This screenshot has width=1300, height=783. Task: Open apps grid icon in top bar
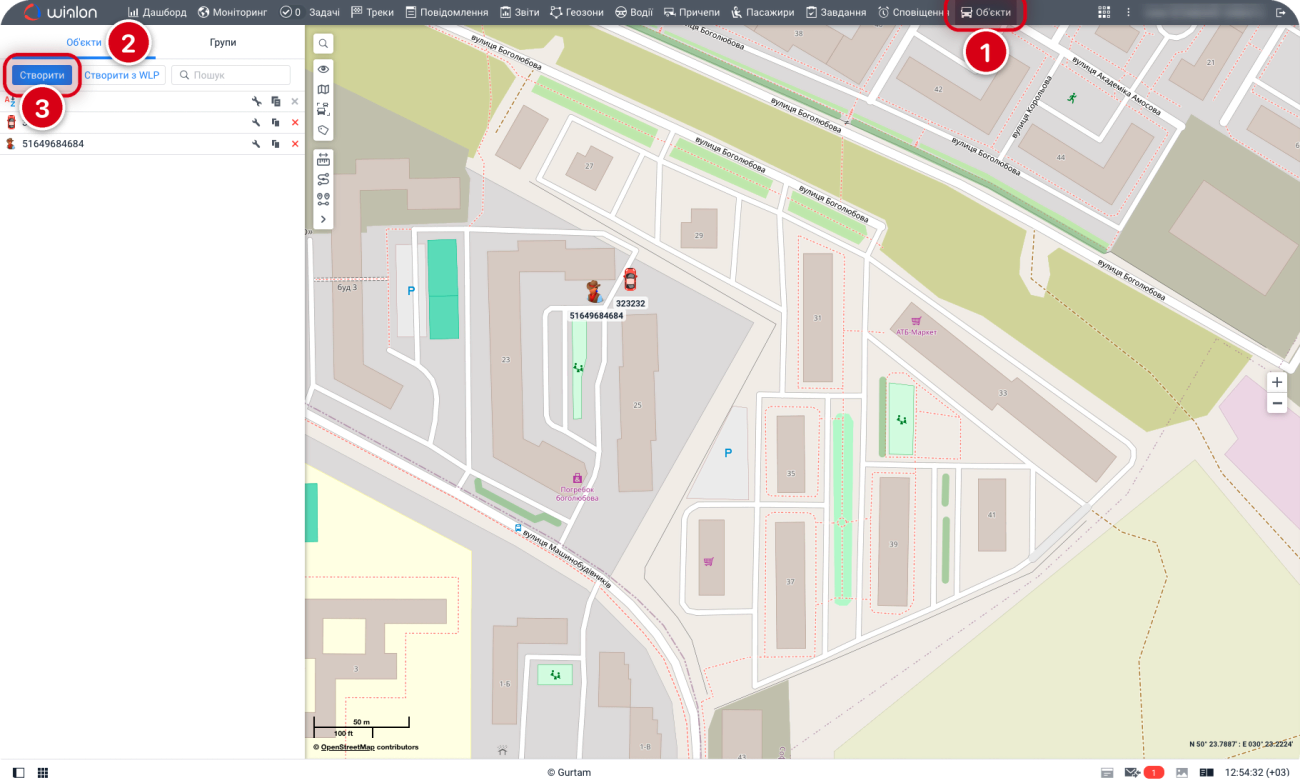[x=1104, y=12]
